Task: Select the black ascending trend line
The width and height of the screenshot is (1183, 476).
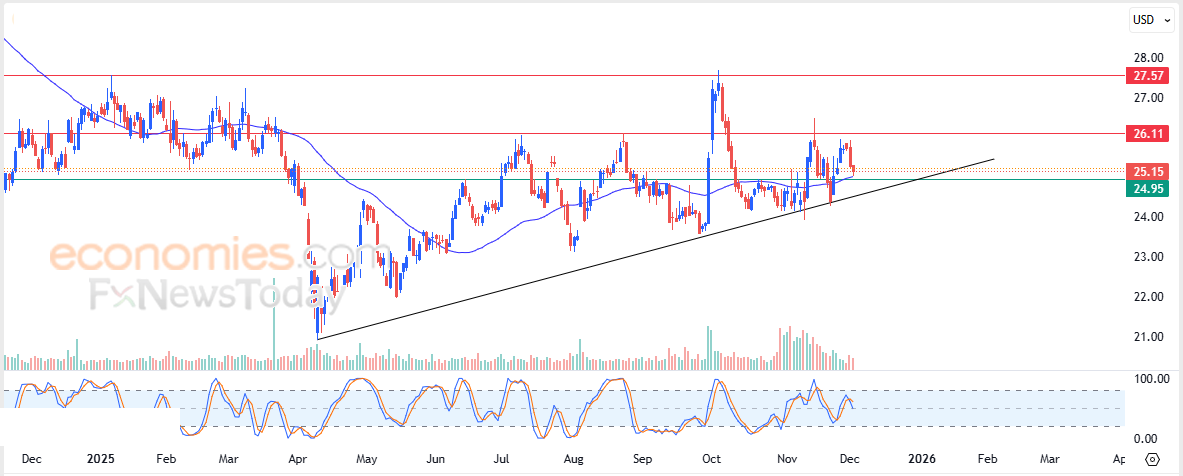Action: tap(655, 249)
